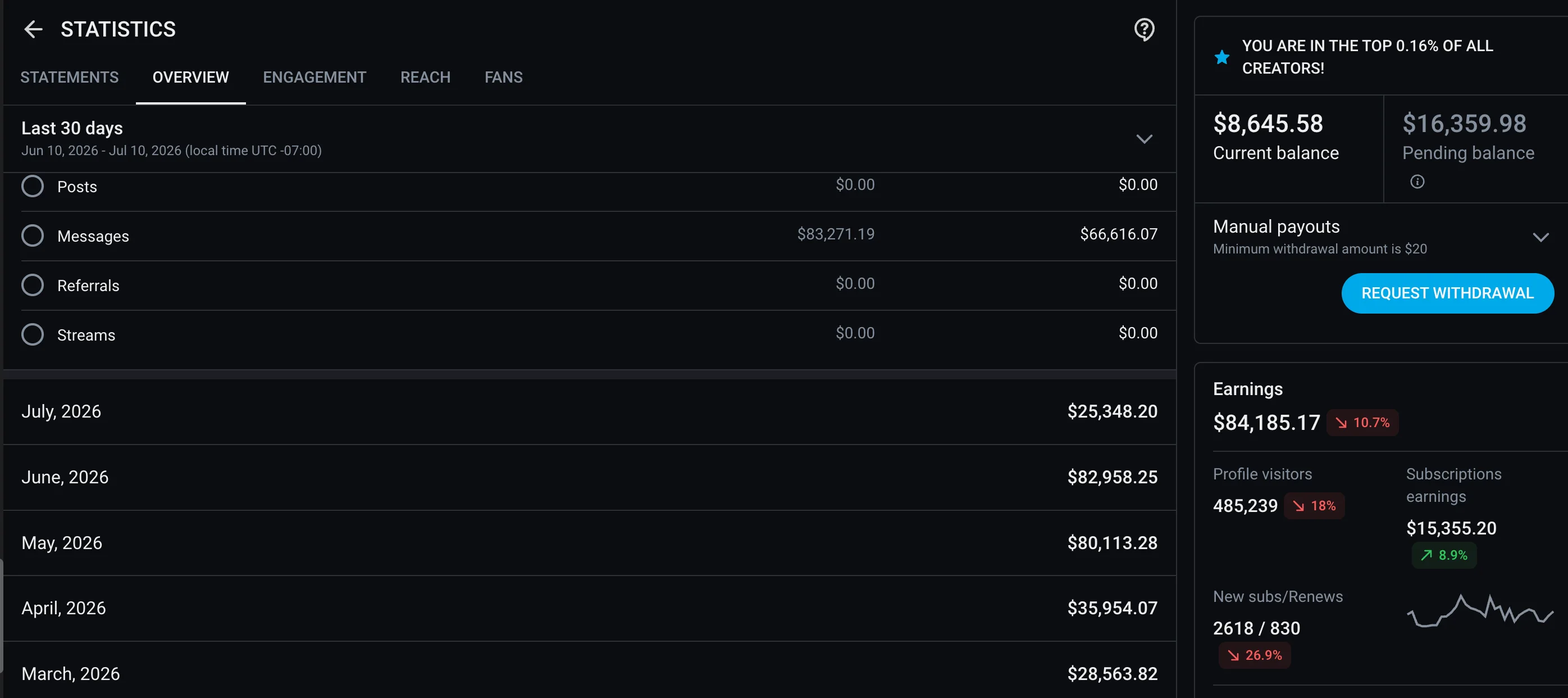Click the 8.9% subscriptions increase badge

click(x=1444, y=555)
